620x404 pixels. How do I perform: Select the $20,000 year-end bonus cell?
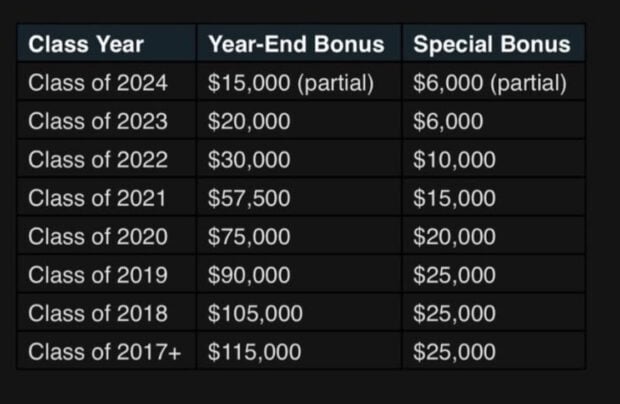[250, 122]
